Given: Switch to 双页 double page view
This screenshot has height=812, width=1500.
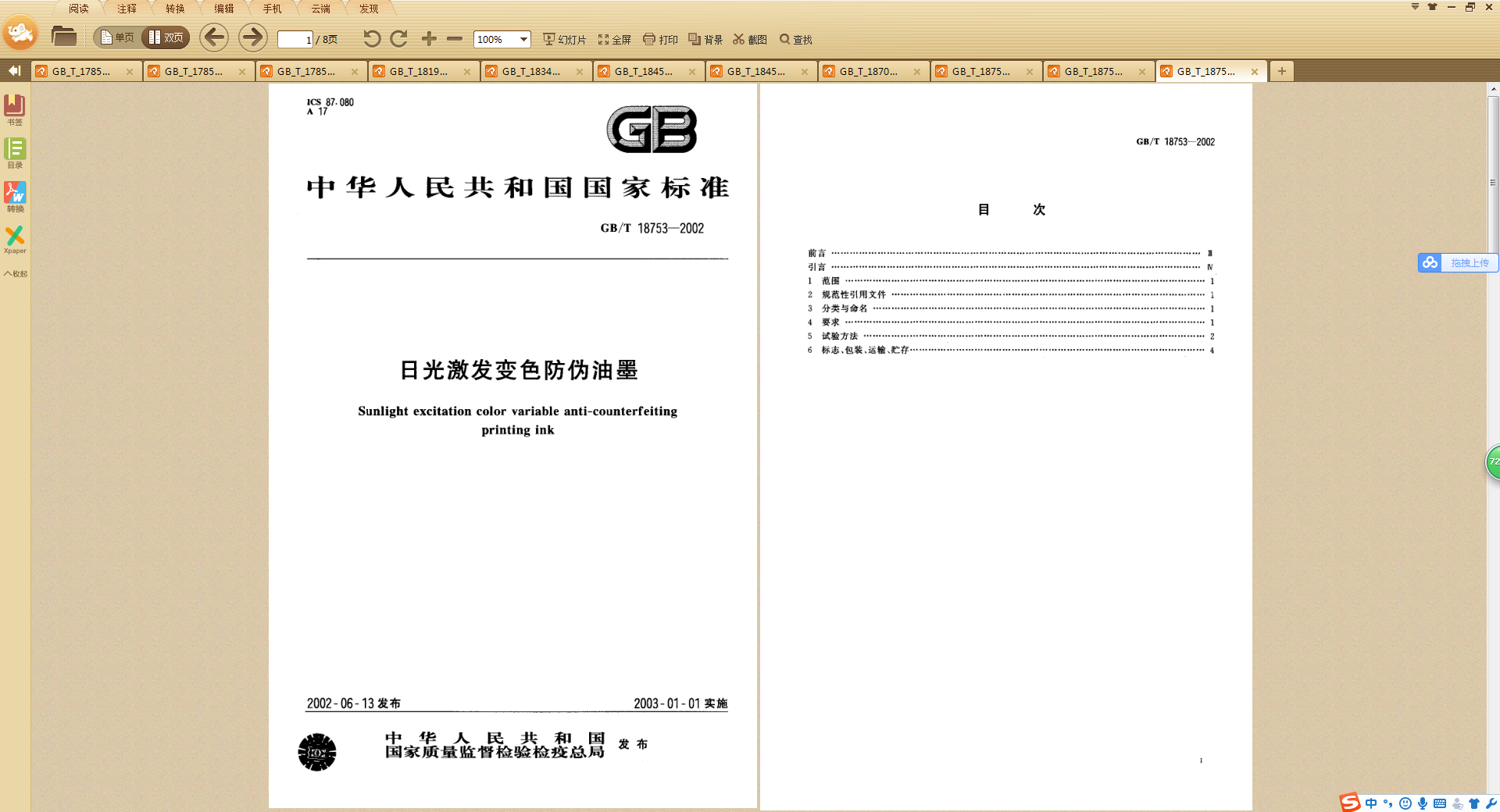Looking at the screenshot, I should click(166, 37).
